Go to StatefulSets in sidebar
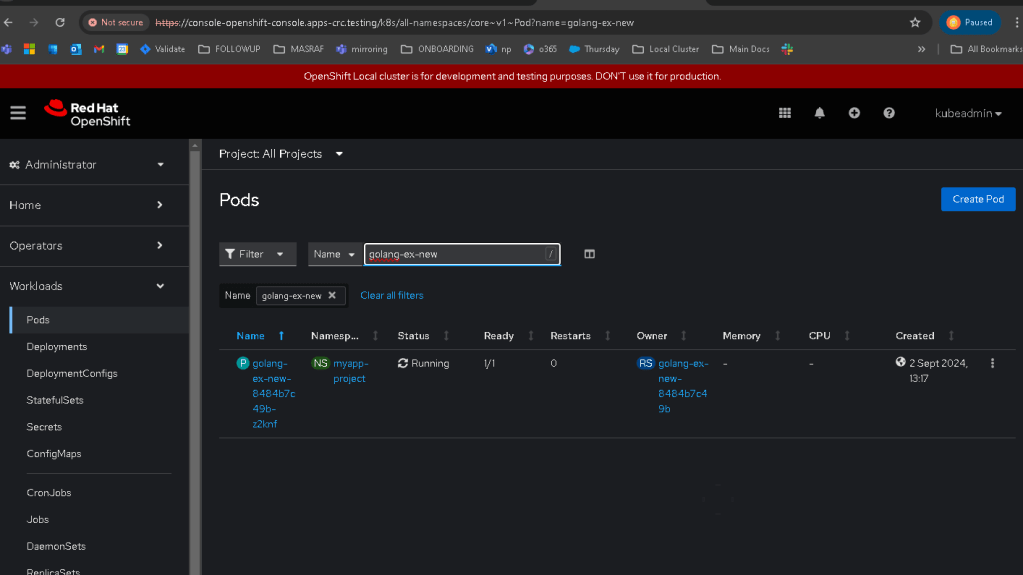This screenshot has width=1023, height=575. (55, 400)
